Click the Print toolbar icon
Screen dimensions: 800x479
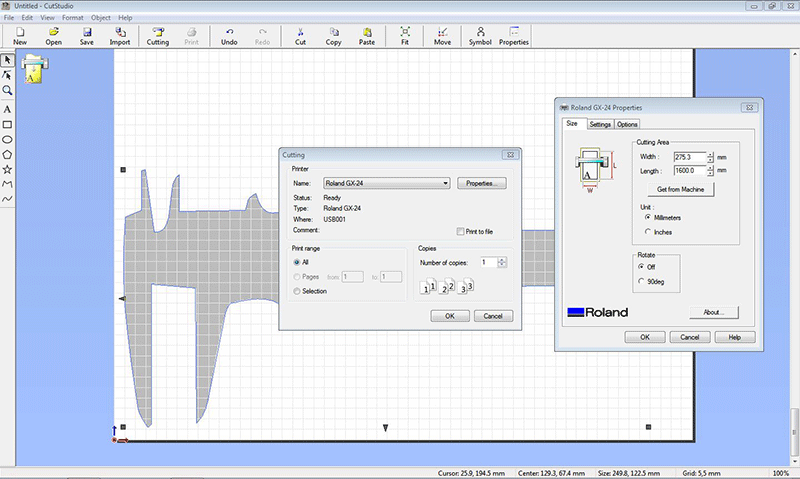coord(191,36)
